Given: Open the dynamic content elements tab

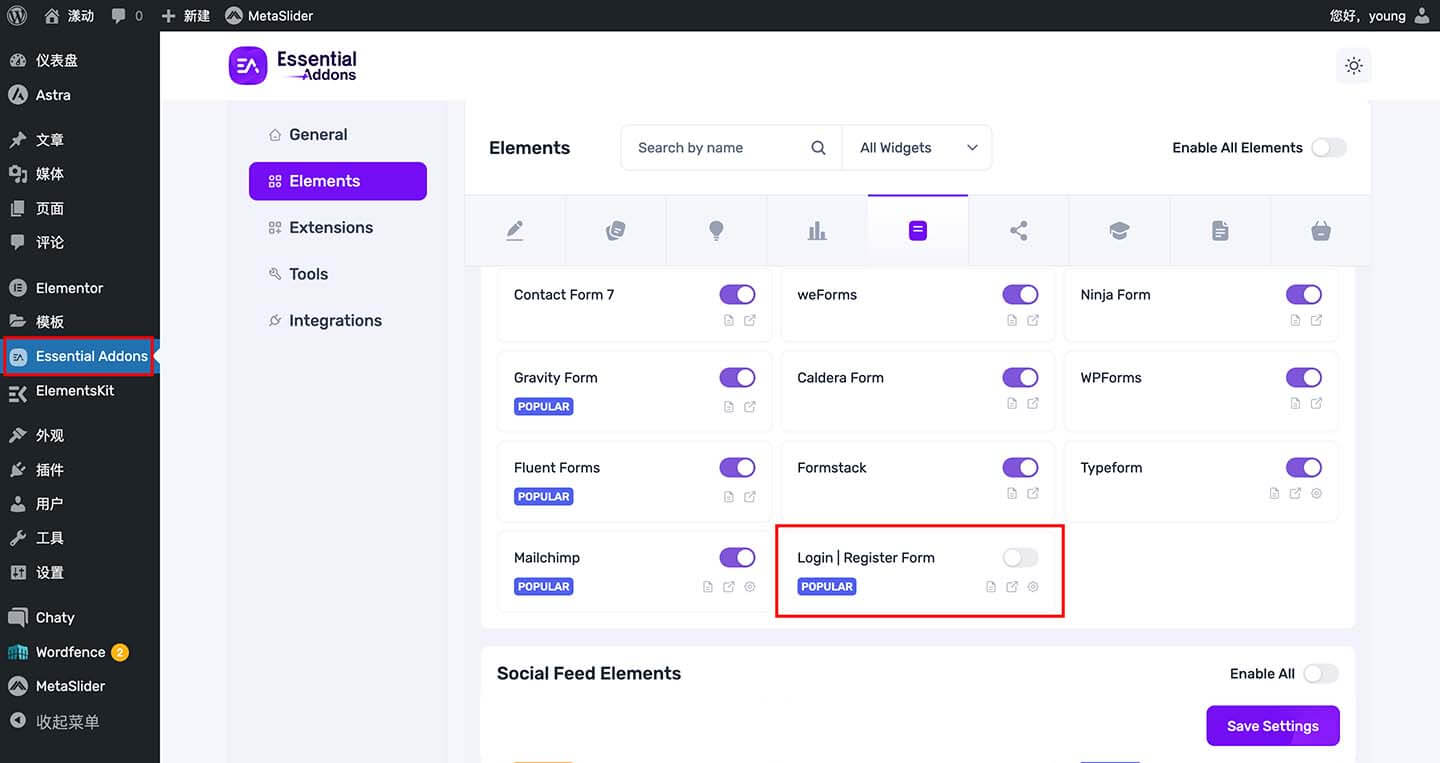Looking at the screenshot, I should tap(616, 231).
